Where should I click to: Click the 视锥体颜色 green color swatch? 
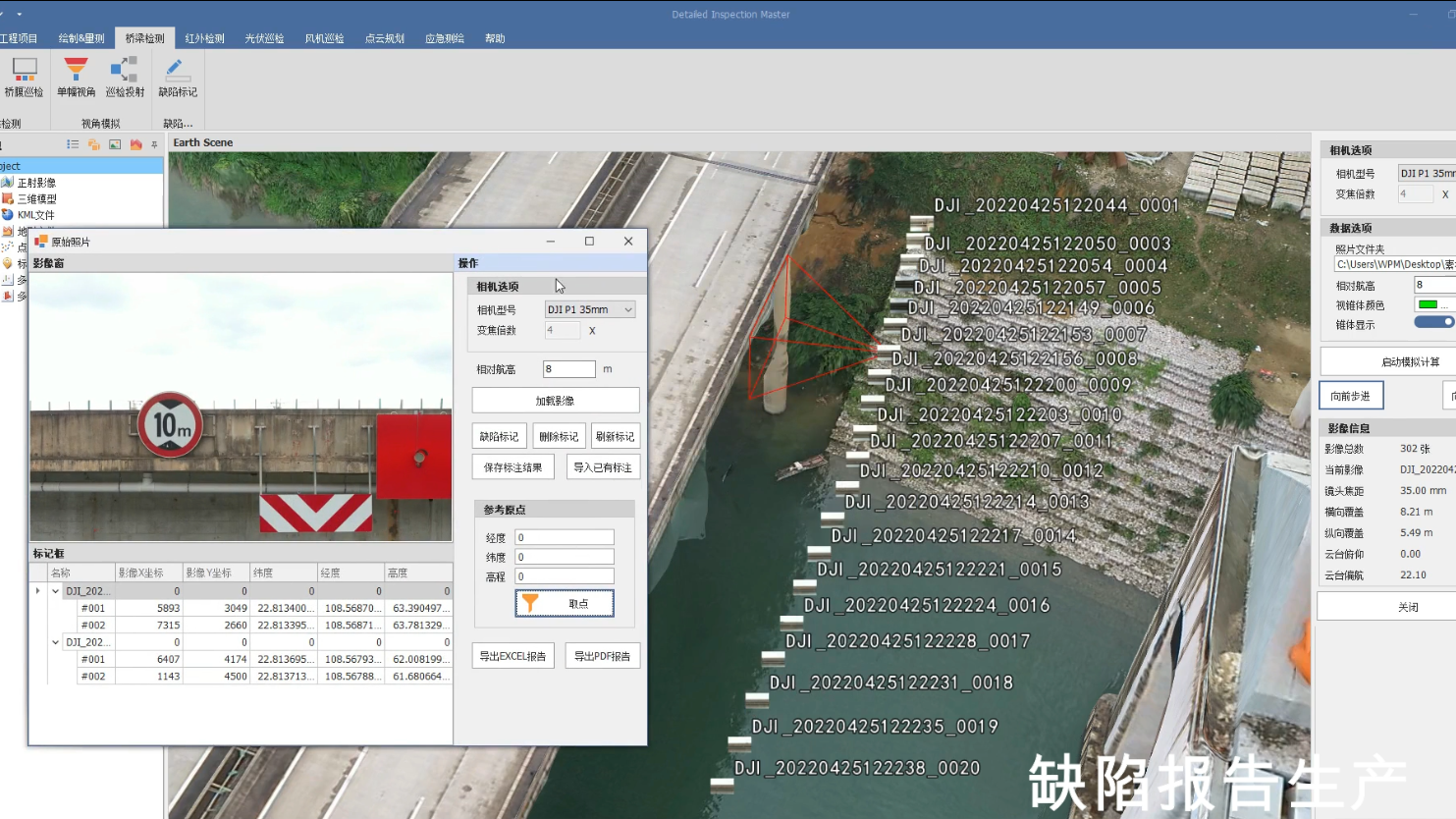click(x=1429, y=304)
